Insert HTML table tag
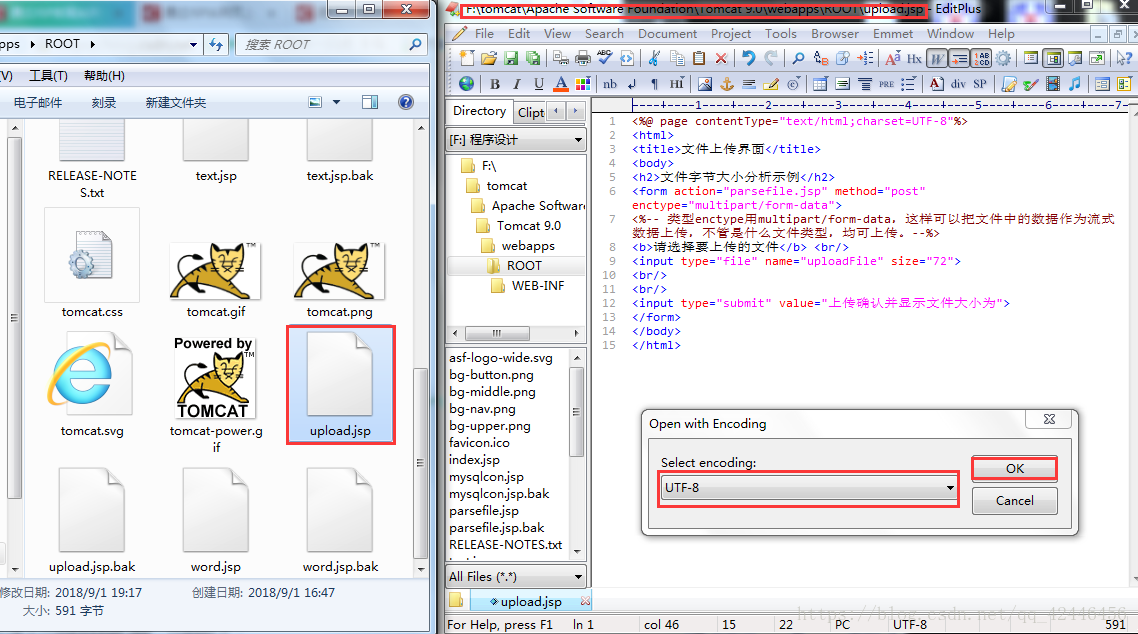The width and height of the screenshot is (1138, 634). coord(820,84)
